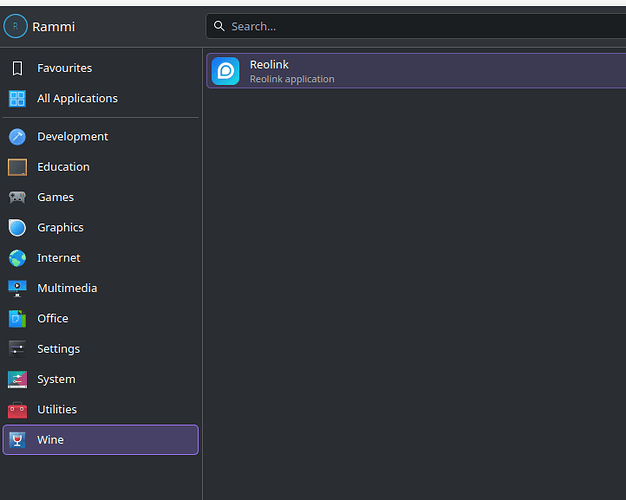Click the Games controller icon

(17, 197)
